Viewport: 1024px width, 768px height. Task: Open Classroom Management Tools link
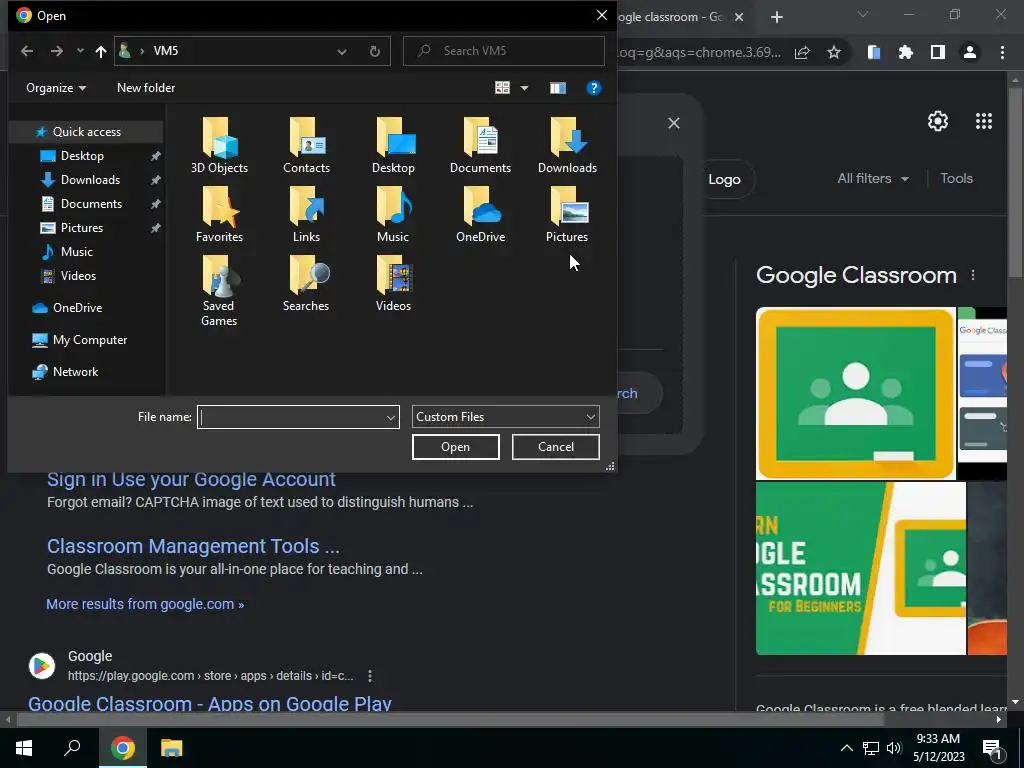pos(193,546)
